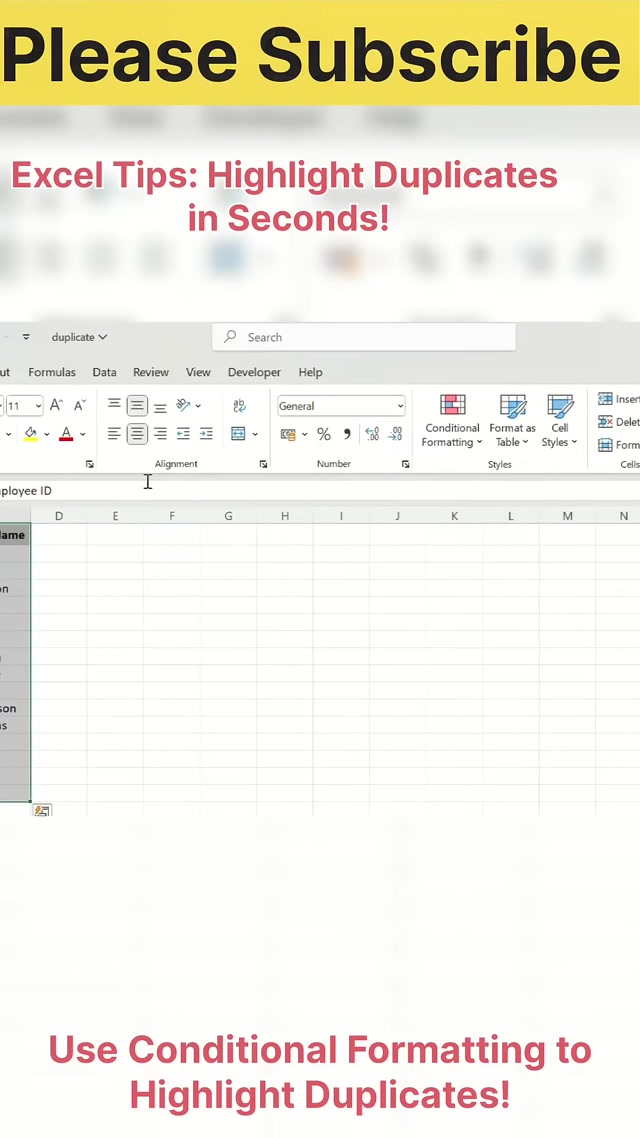The image size is (640, 1138).
Task: Expand the General number format dropdown
Action: click(400, 406)
